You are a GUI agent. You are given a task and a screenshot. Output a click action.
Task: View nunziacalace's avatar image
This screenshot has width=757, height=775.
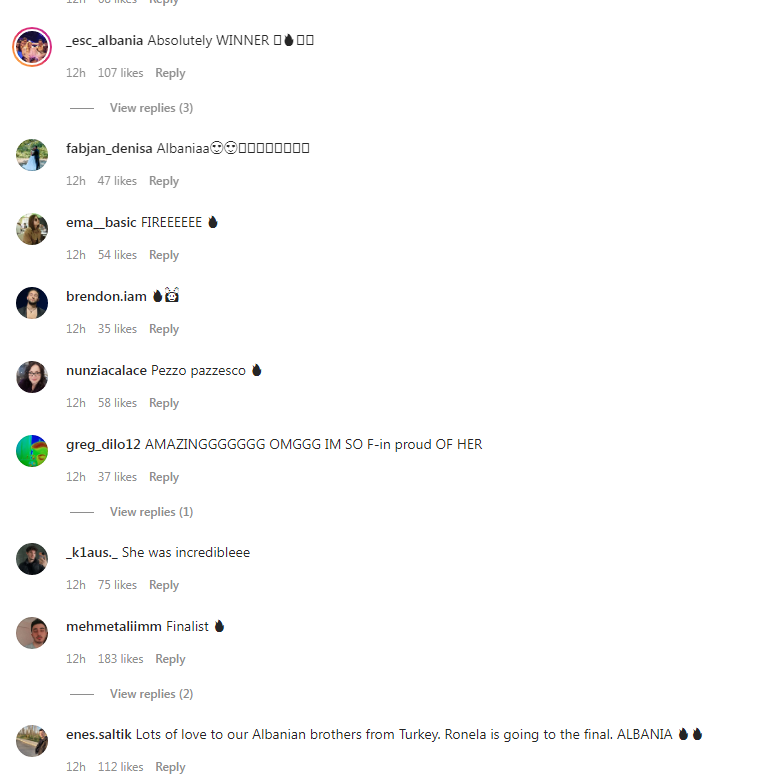tap(32, 377)
